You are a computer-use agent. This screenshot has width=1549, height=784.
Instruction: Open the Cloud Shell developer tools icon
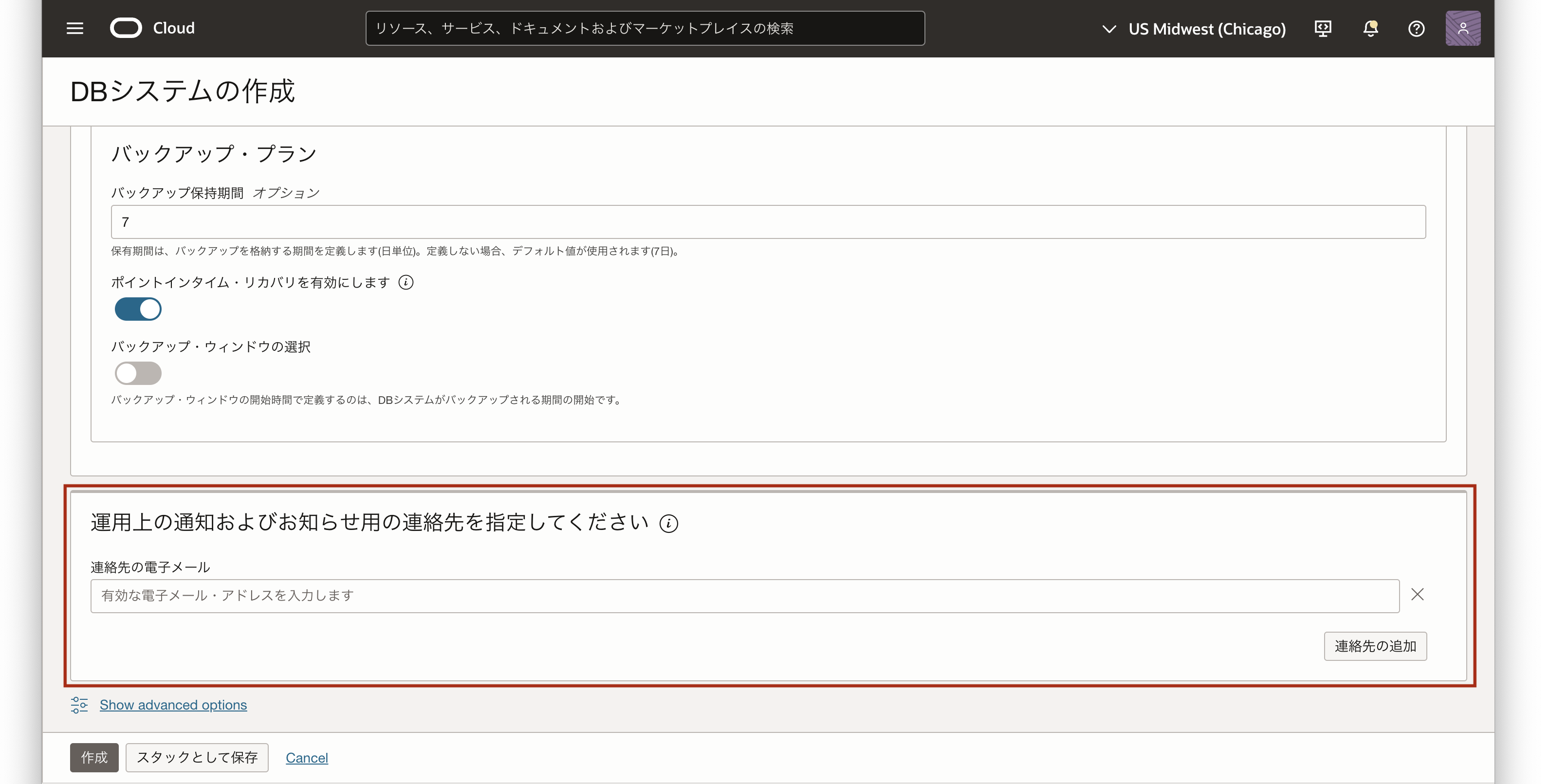(1323, 28)
